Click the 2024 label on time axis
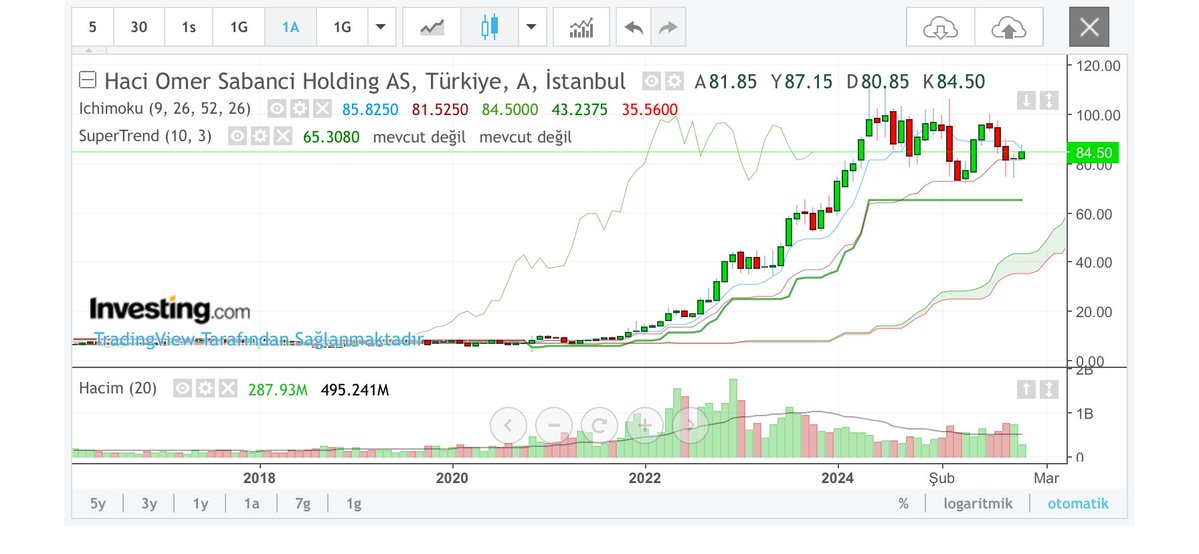 point(837,478)
